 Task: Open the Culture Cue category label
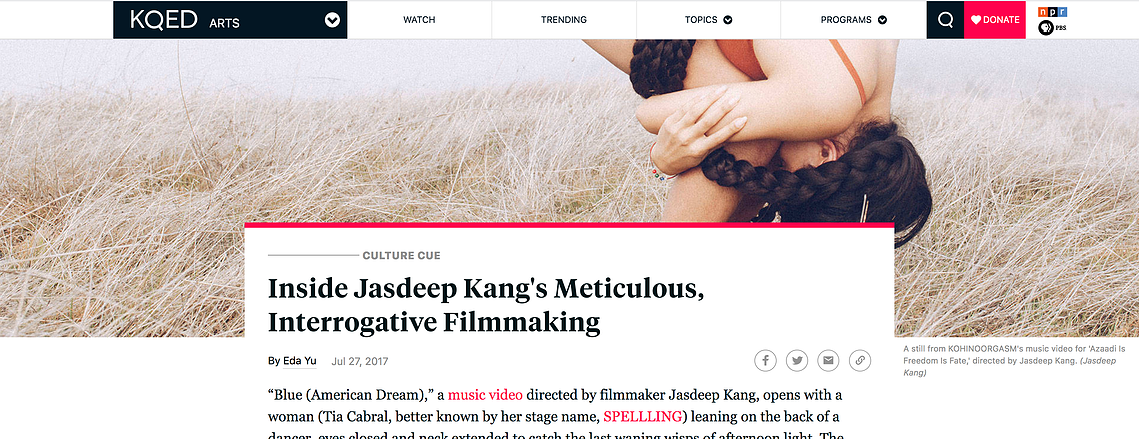click(x=402, y=256)
